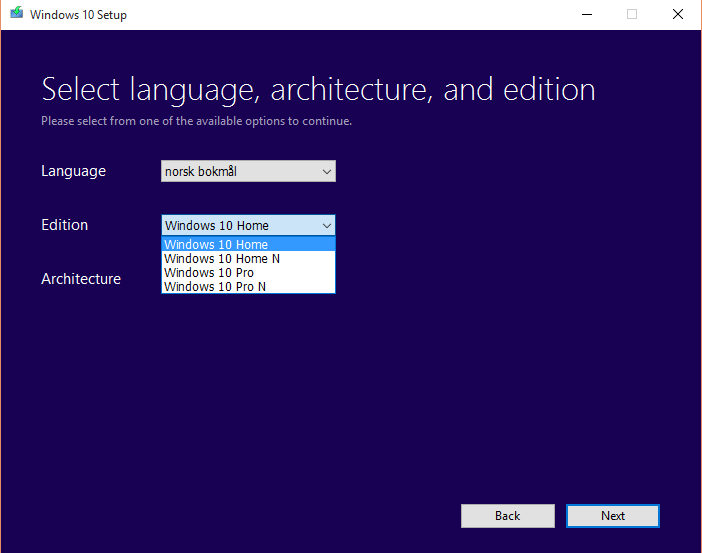Select Windows 10 Home from the list
Viewport: 702px width, 553px height.
(248, 244)
